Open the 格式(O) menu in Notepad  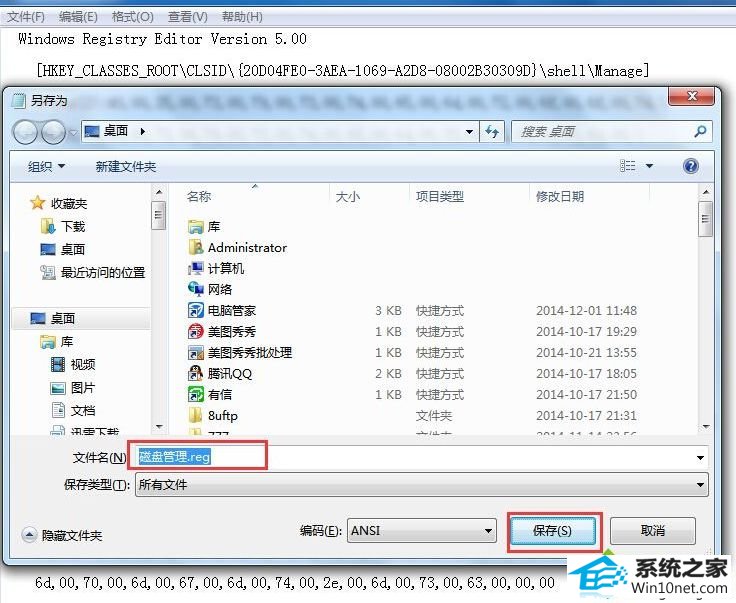[x=132, y=17]
